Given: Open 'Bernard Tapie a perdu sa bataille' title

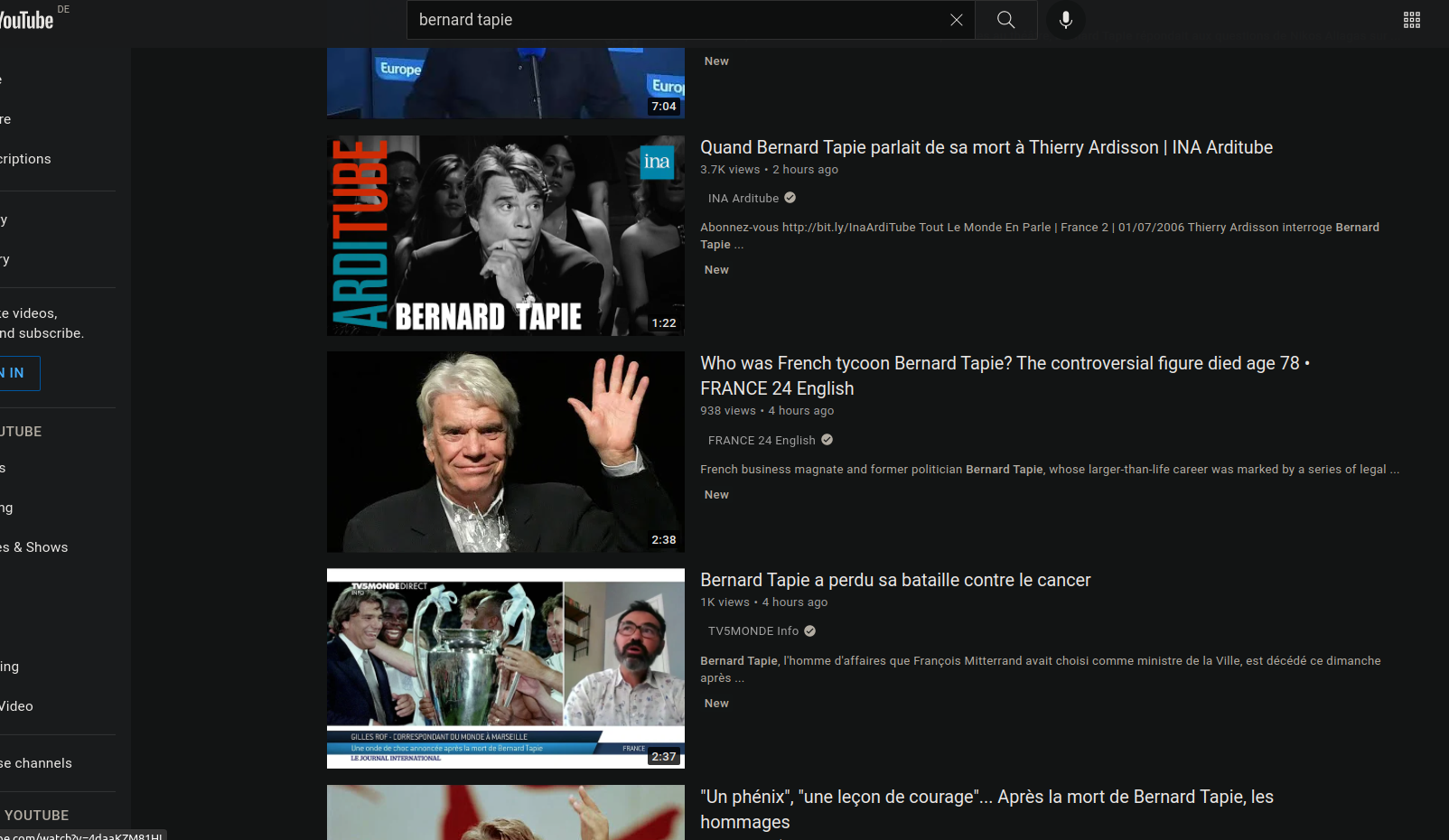Looking at the screenshot, I should tap(894, 580).
